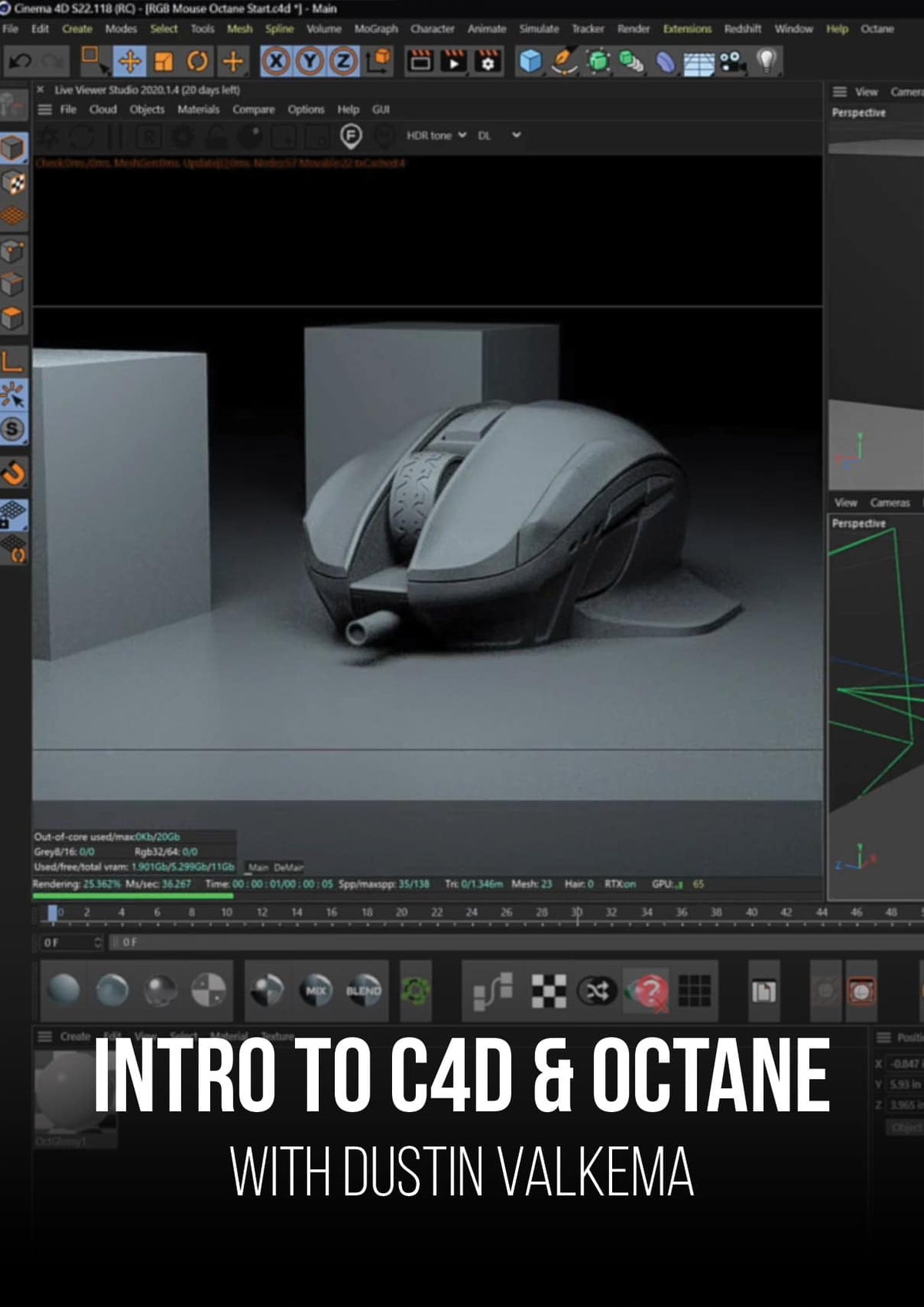Close the Live Viewer panel

(40, 89)
